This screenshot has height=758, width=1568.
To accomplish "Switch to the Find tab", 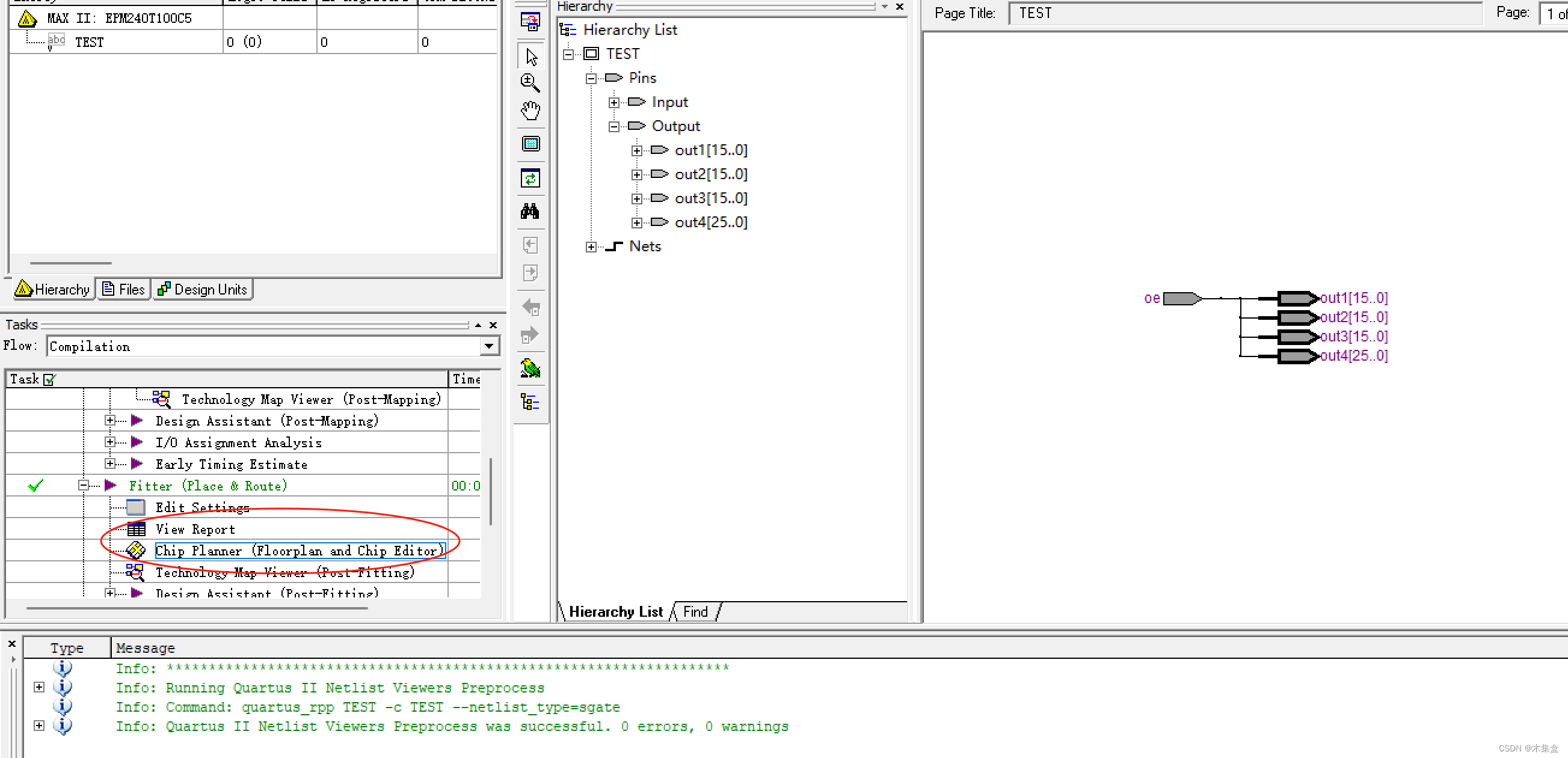I will pyautogui.click(x=695, y=611).
